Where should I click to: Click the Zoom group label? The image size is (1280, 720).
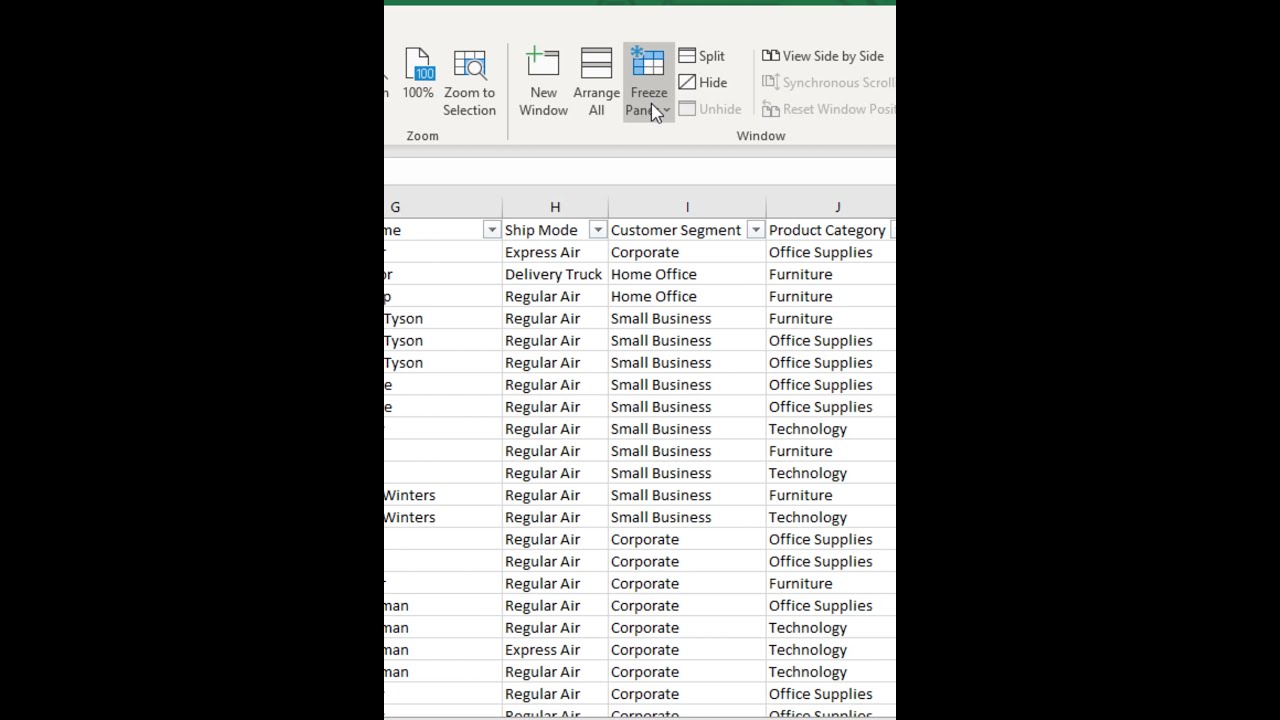point(422,136)
